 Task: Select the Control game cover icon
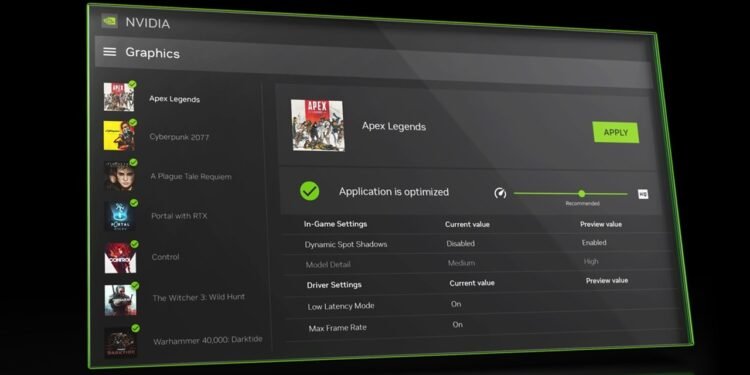pos(121,257)
